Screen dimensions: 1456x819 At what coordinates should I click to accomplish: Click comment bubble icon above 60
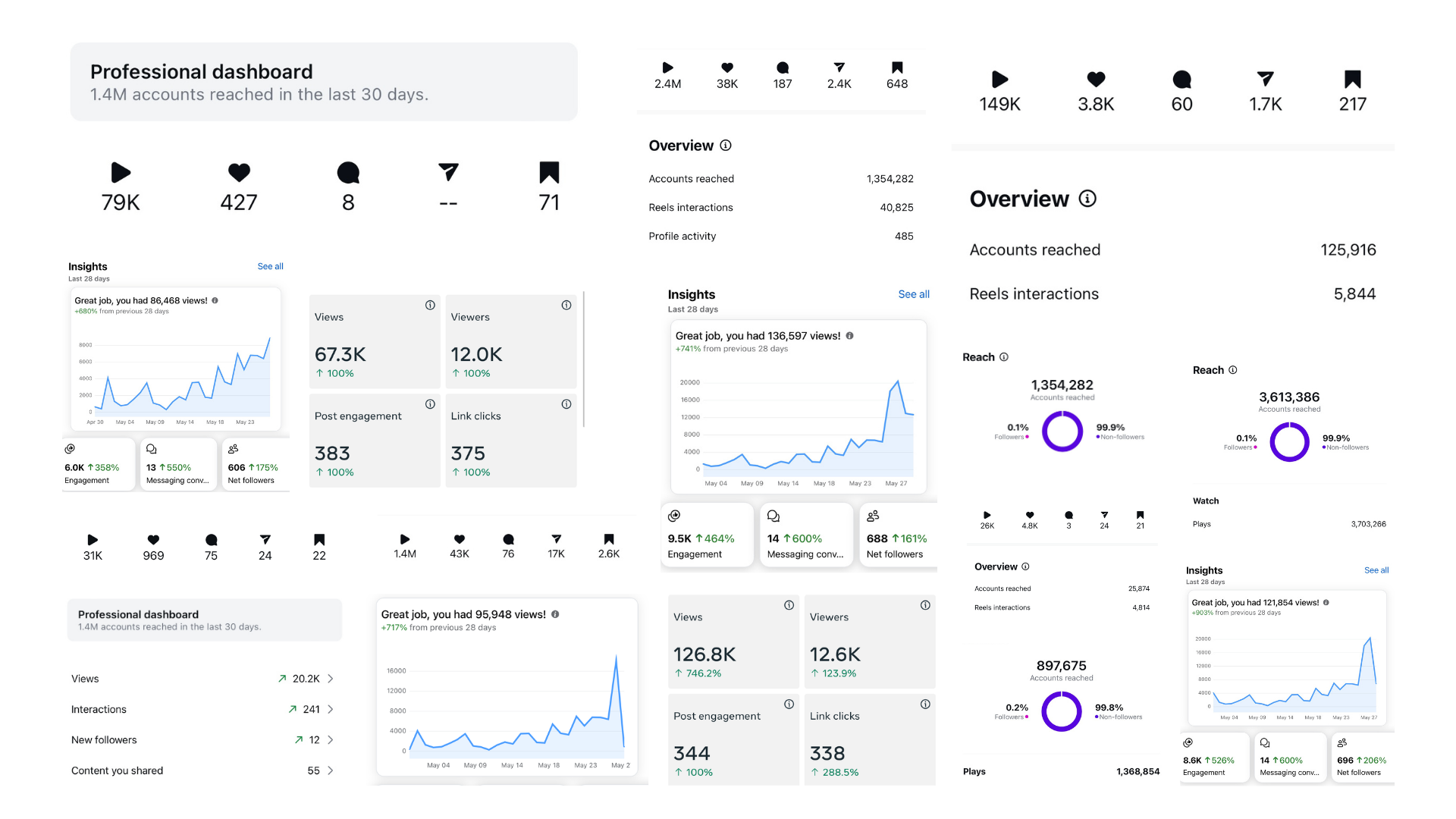[1181, 79]
